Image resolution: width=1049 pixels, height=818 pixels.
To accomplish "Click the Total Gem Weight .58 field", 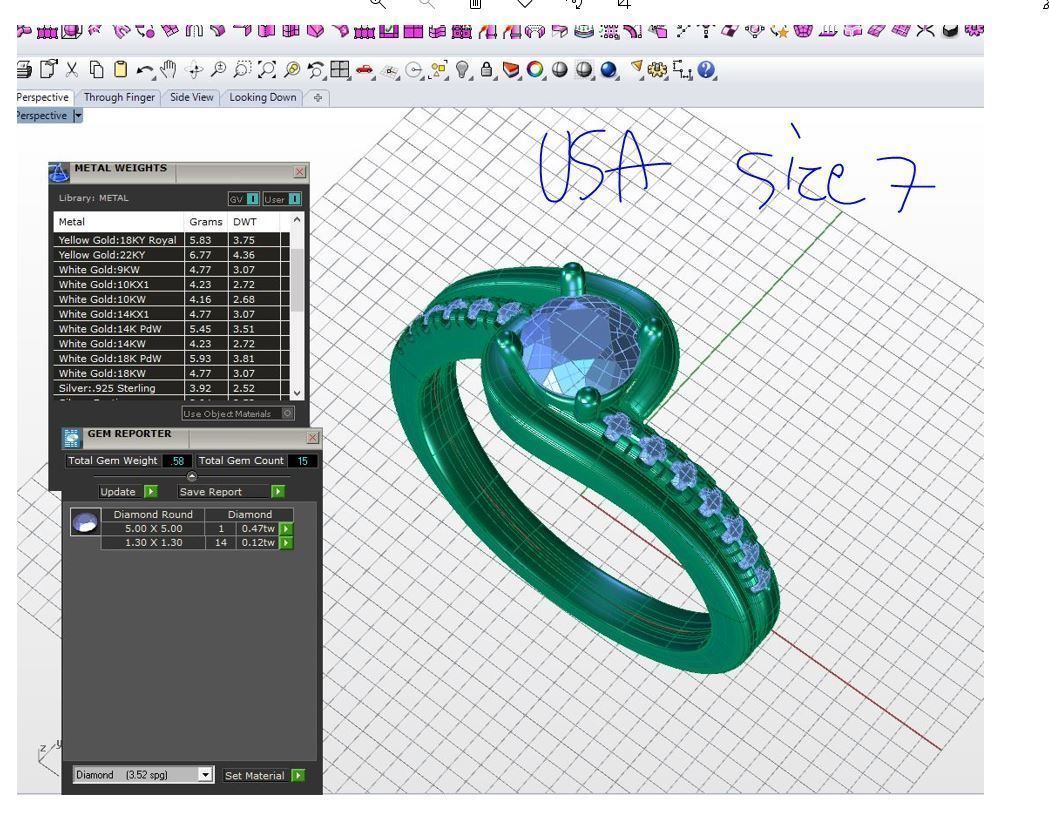I will (177, 461).
